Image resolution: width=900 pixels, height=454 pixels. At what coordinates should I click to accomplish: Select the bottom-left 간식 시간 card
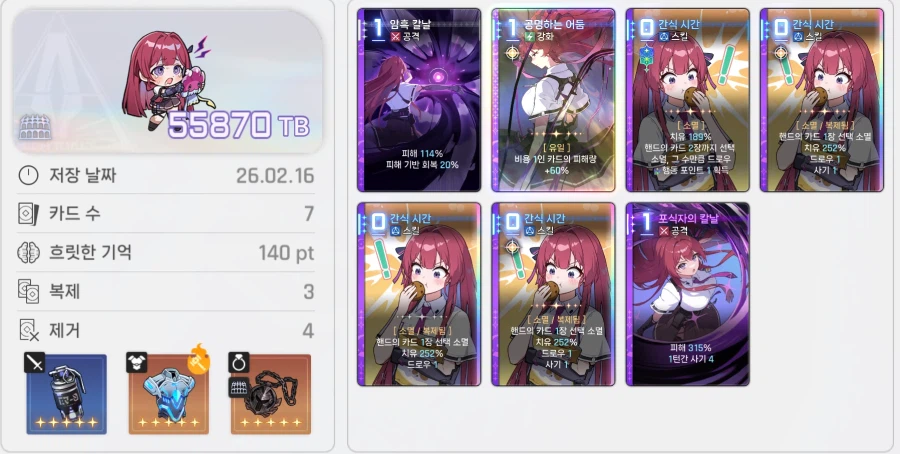419,294
